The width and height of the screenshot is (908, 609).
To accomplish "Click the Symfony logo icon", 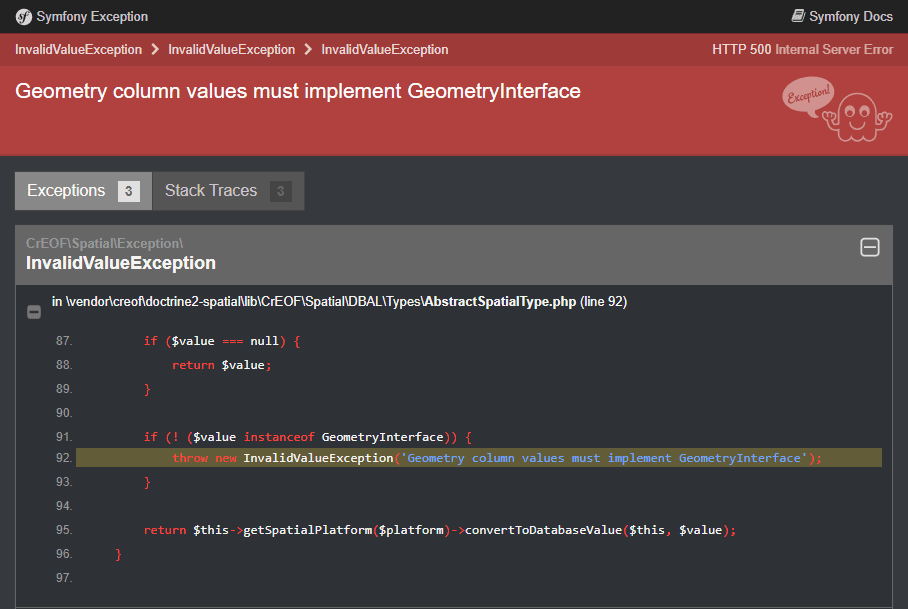I will pyautogui.click(x=23, y=16).
